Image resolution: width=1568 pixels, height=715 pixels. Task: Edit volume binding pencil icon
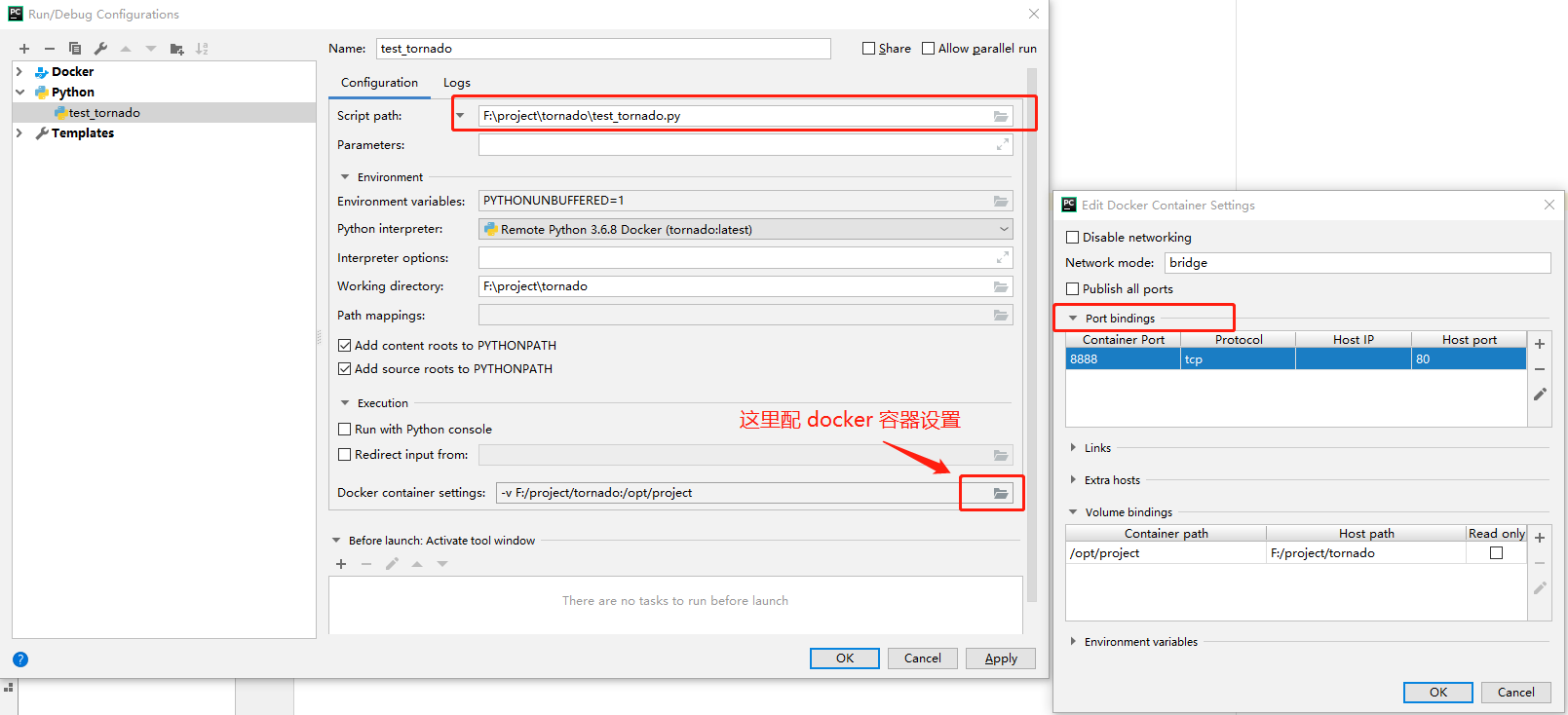1540,588
